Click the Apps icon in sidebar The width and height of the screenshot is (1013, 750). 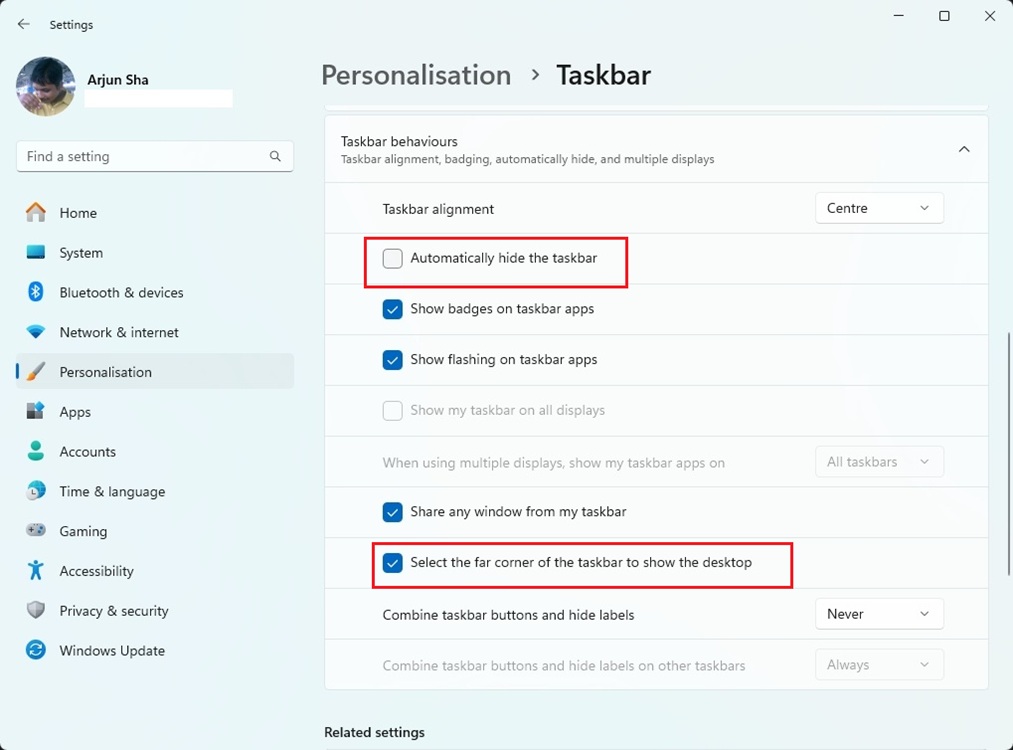click(x=36, y=411)
